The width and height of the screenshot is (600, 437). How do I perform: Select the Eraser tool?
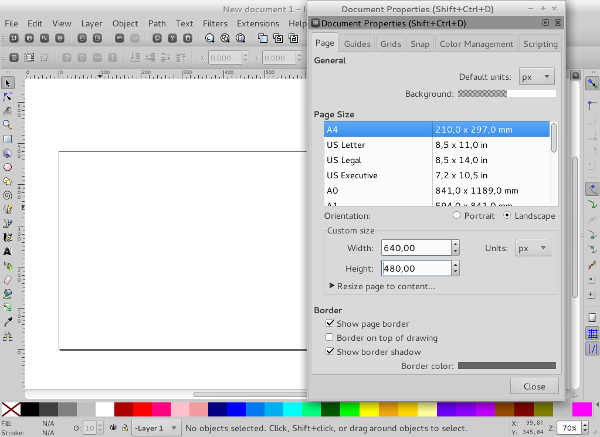(x=8, y=280)
